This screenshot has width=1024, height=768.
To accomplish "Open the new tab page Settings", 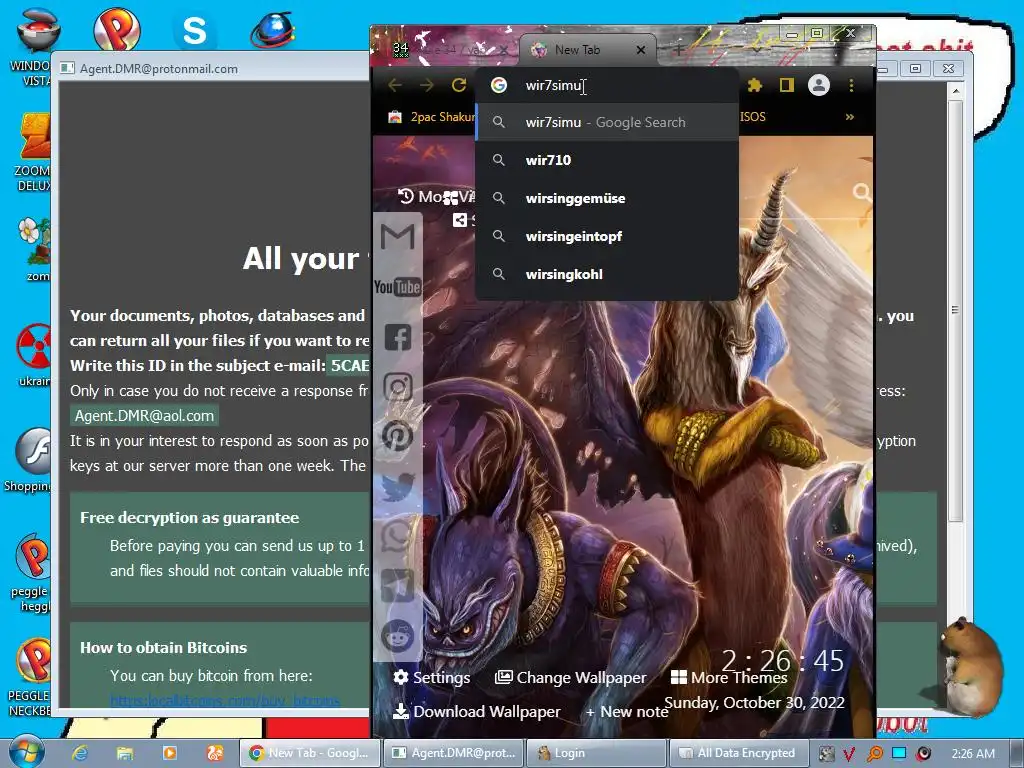I will pyautogui.click(x=432, y=678).
